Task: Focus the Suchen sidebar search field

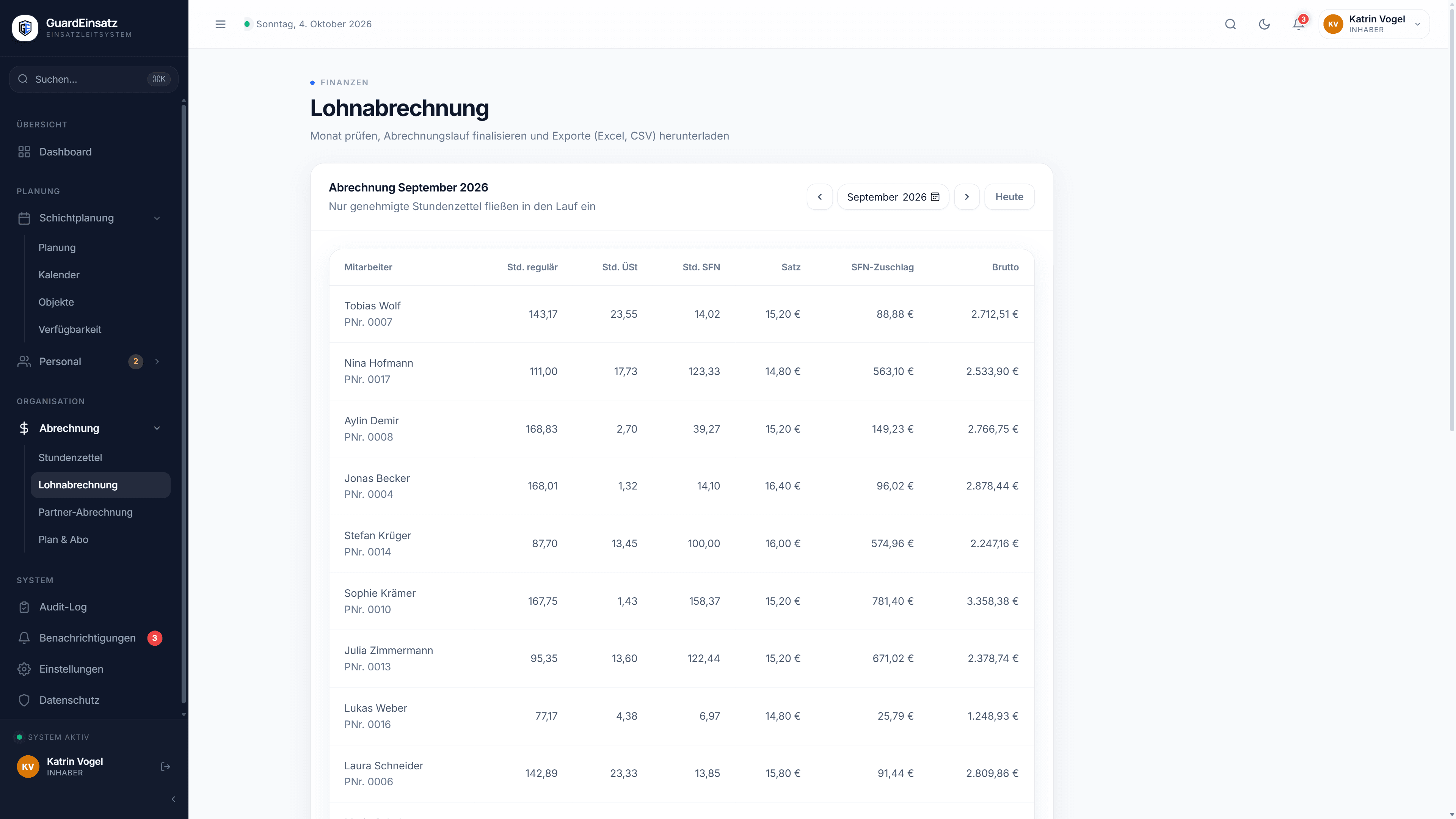Action: [94, 79]
